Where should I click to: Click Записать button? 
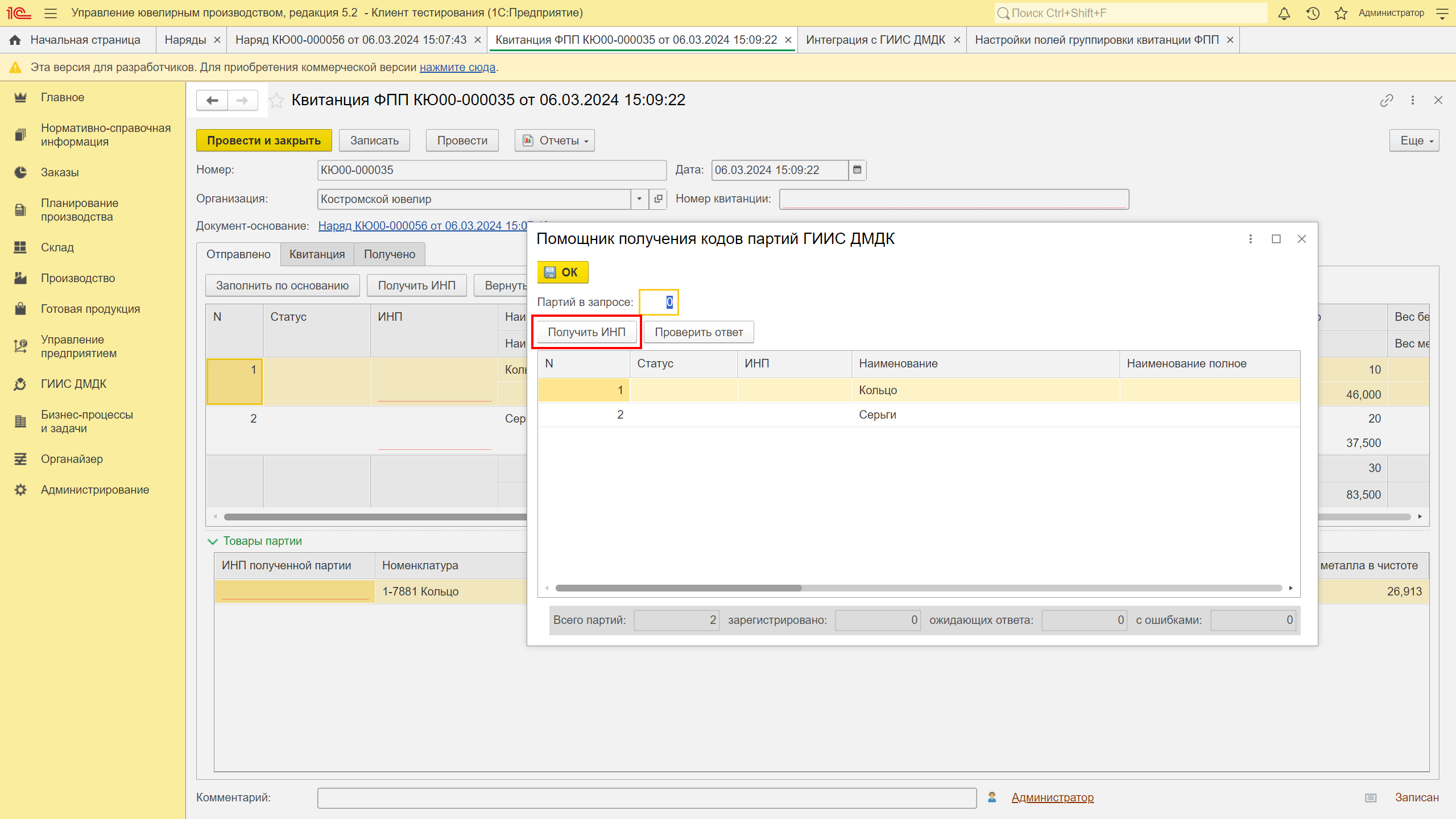[x=374, y=140]
